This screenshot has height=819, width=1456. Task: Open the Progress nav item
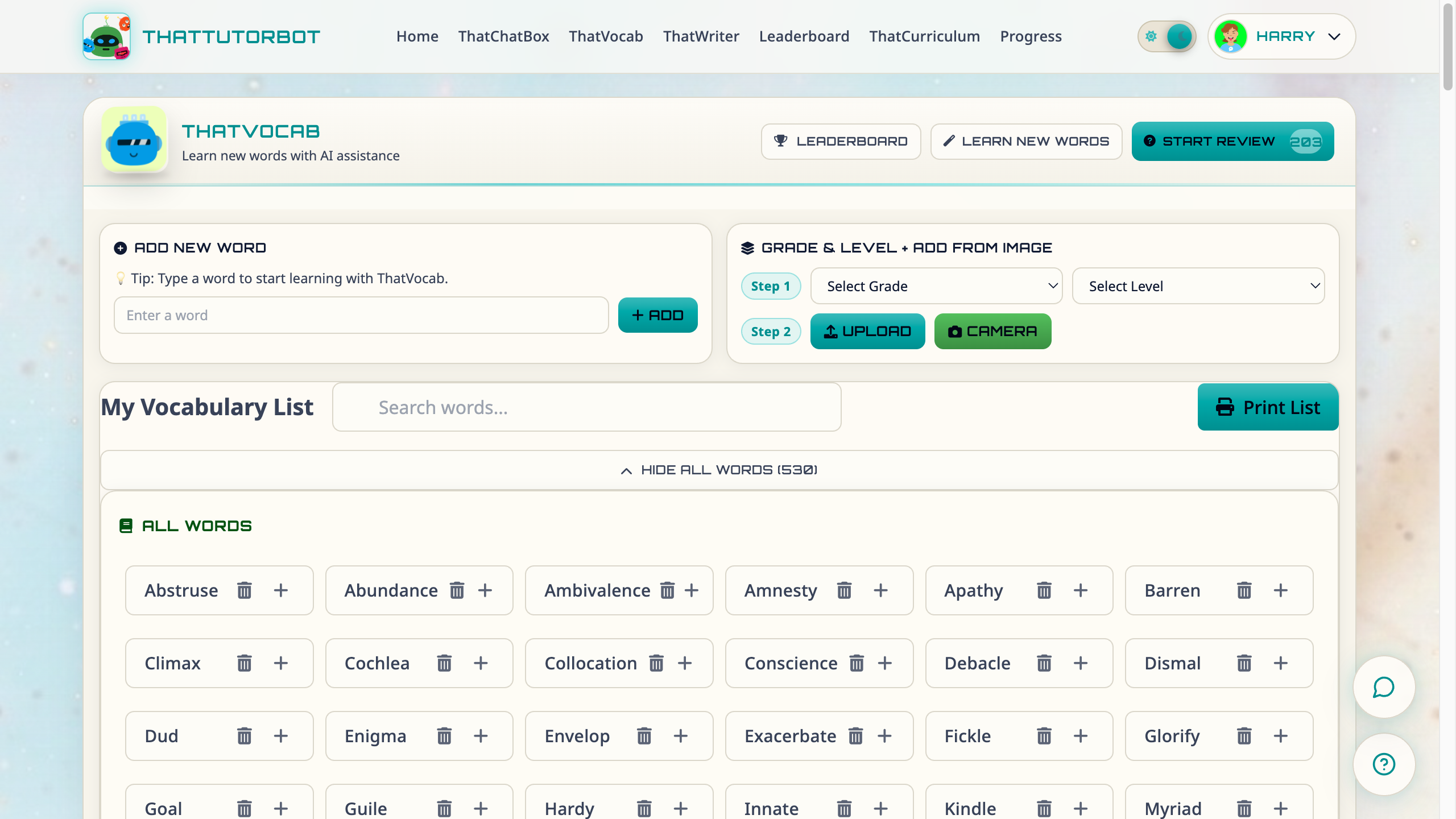click(x=1031, y=36)
